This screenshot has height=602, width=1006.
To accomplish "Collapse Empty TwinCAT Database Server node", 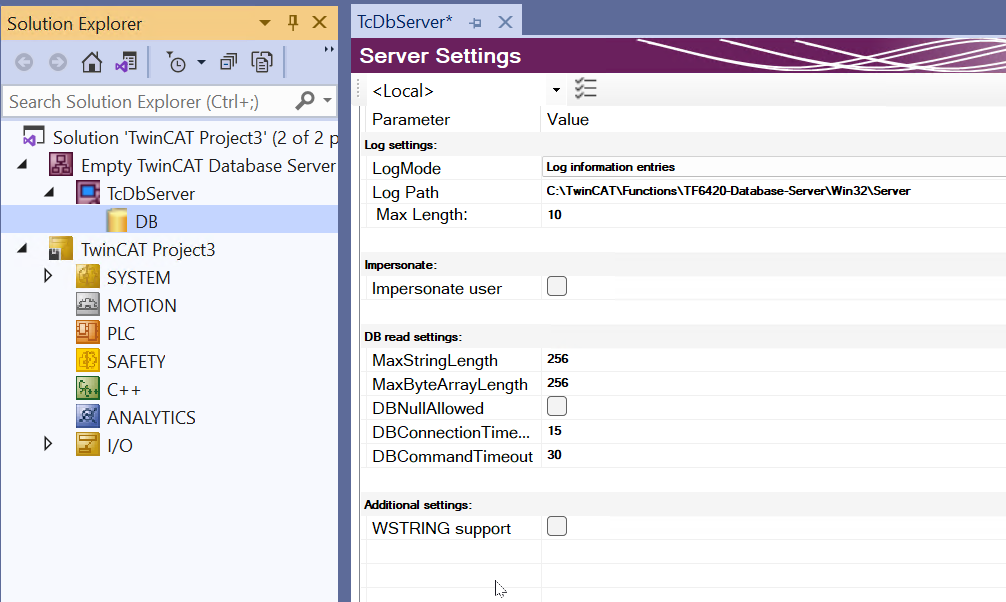I will click(x=22, y=165).
